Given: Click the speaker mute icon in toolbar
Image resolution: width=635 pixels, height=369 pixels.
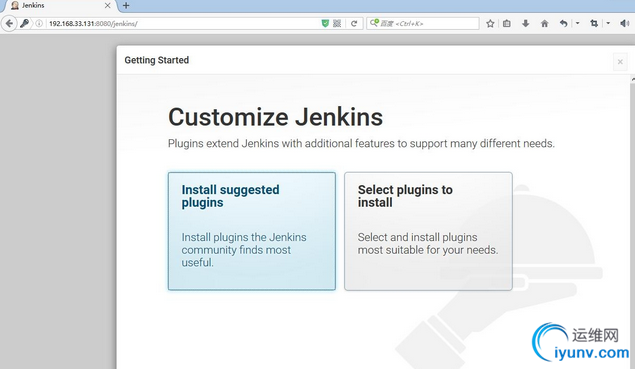Looking at the screenshot, I should (x=624, y=23).
